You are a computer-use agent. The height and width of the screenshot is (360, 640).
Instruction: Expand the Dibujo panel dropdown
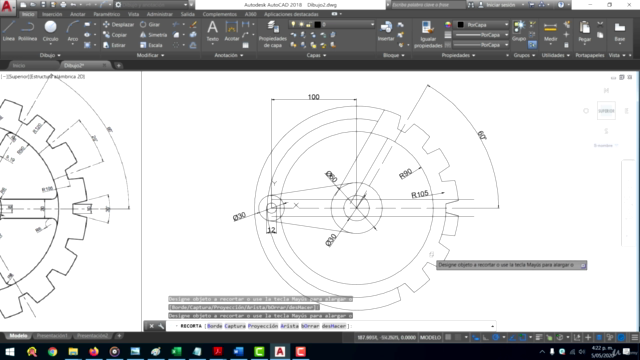(x=51, y=55)
